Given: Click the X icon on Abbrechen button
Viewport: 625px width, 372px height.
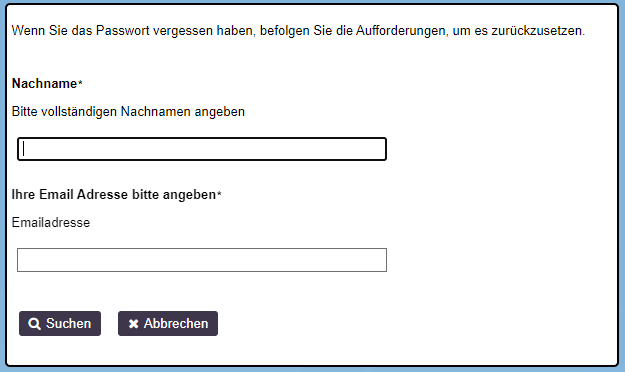Looking at the screenshot, I should point(134,324).
